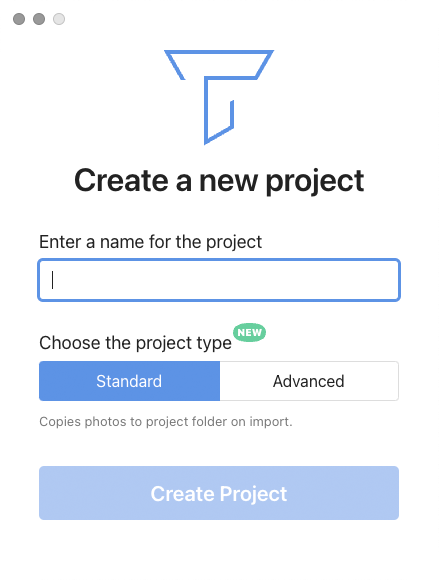Submit the form with Create Project

coord(219,493)
